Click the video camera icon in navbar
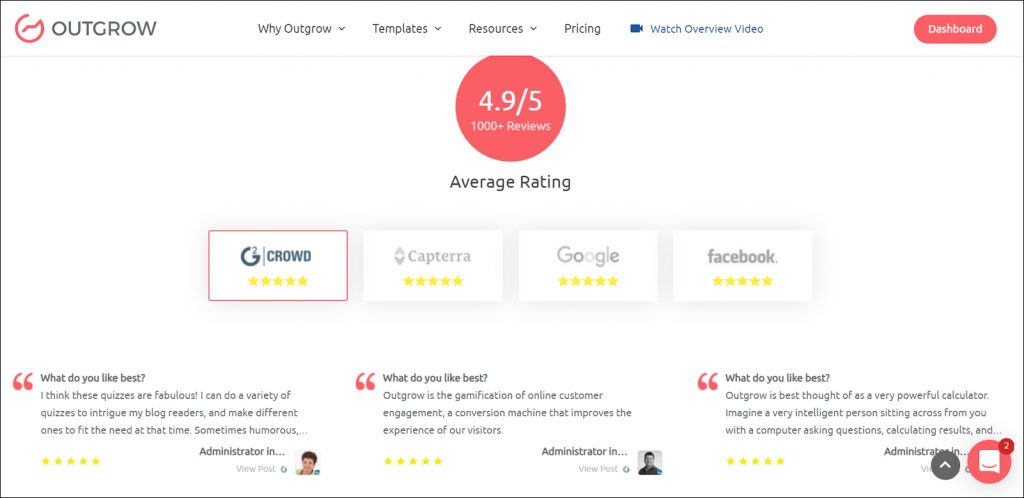Screen dimensions: 1024x498 [x=636, y=29]
